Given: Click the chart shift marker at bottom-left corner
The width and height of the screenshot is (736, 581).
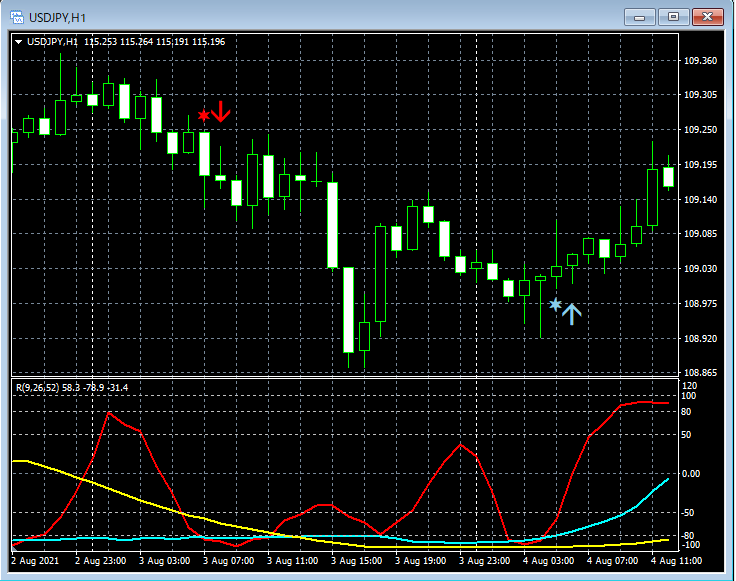Looking at the screenshot, I should tap(15, 547).
